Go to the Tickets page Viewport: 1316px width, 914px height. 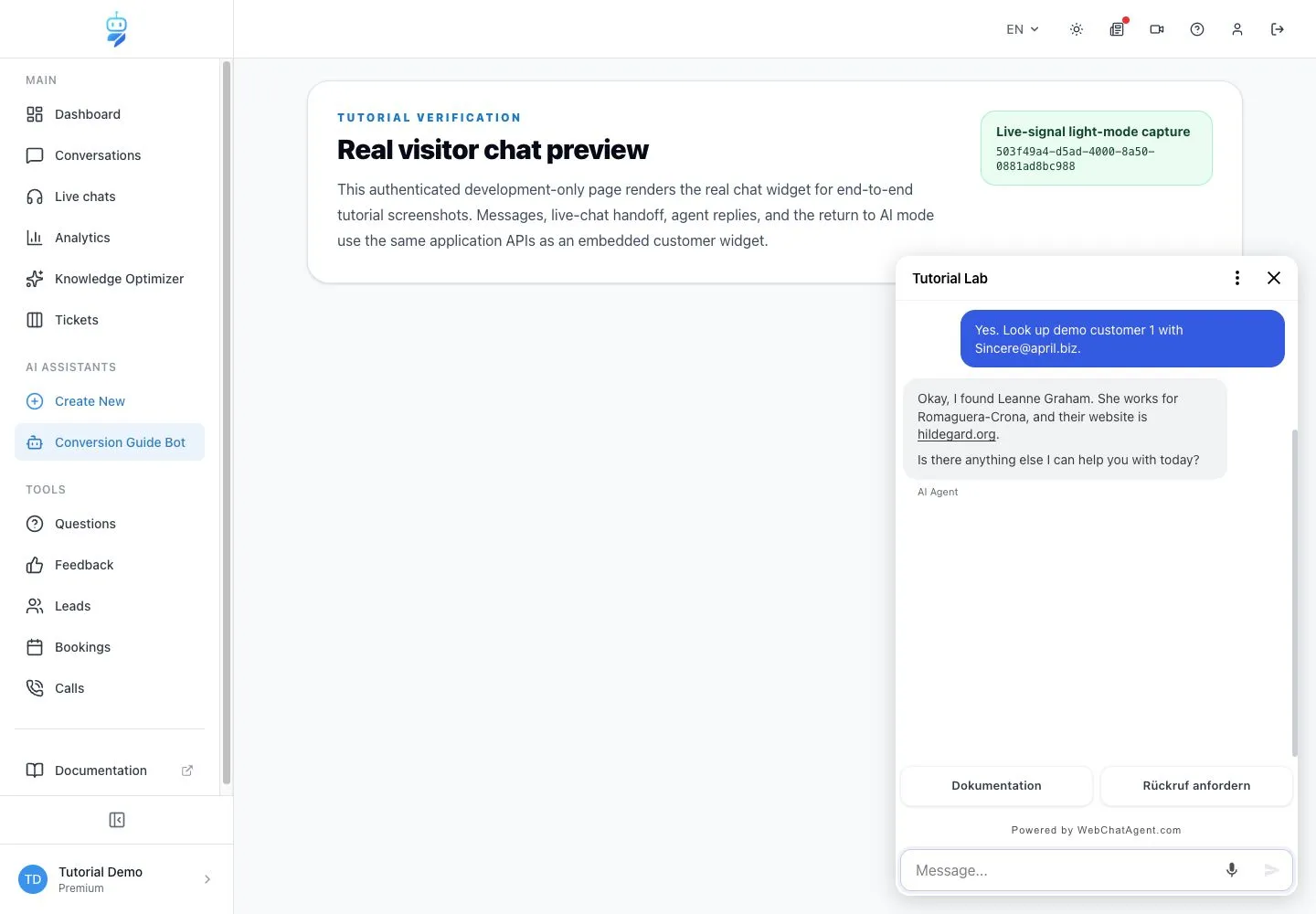coord(110,320)
